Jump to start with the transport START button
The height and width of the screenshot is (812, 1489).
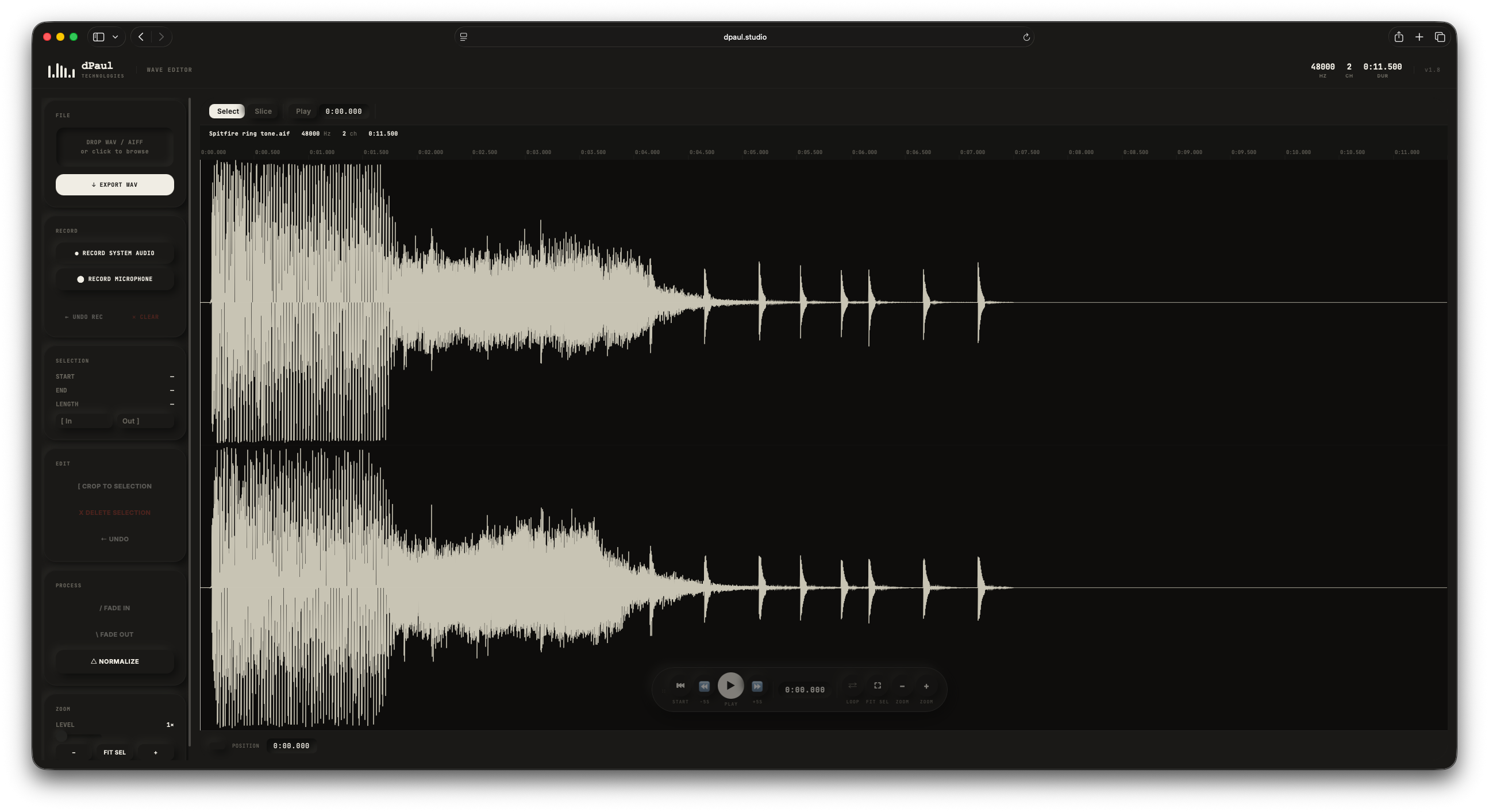680,686
